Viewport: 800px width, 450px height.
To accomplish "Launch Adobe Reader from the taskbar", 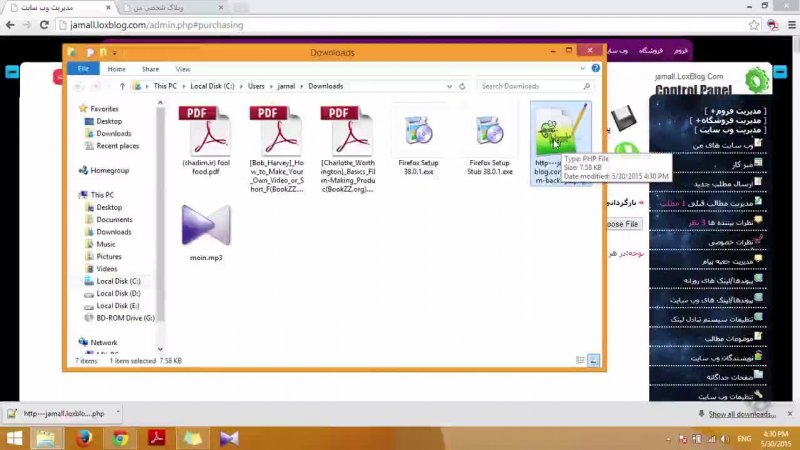I will coord(157,438).
